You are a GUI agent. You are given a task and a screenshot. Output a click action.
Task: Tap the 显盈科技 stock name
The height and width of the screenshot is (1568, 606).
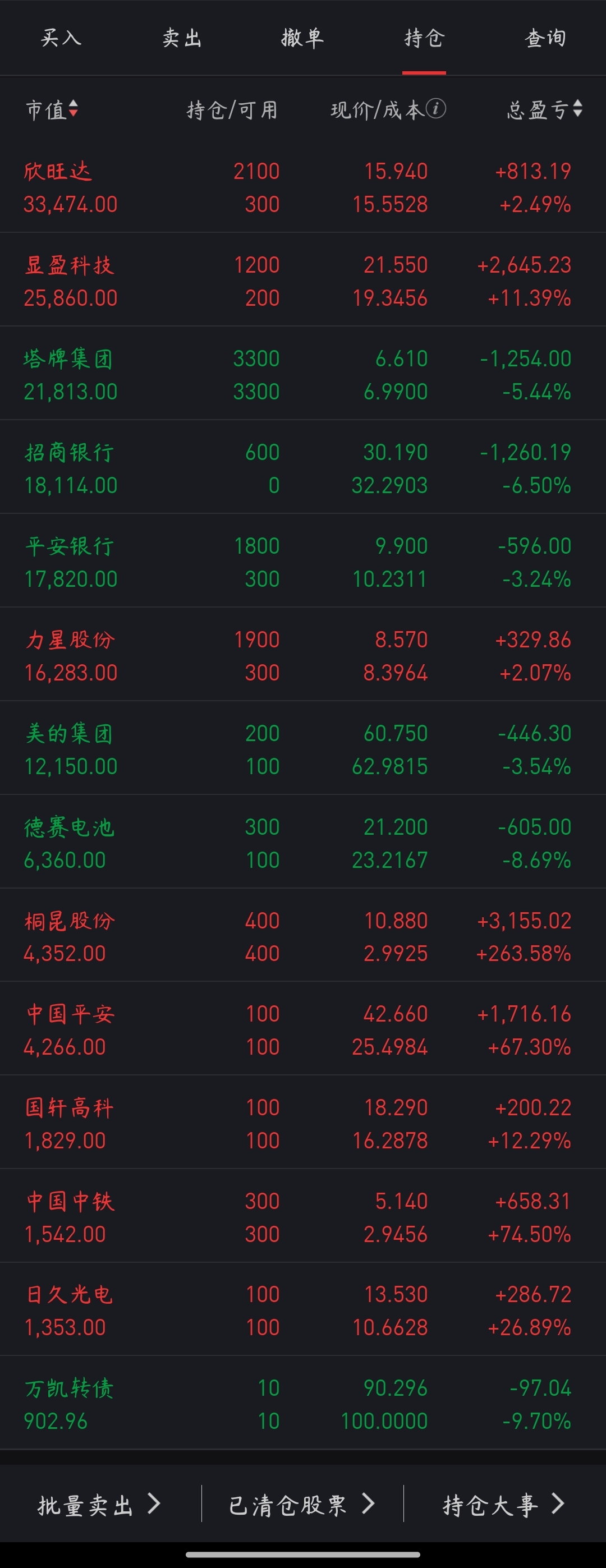69,265
